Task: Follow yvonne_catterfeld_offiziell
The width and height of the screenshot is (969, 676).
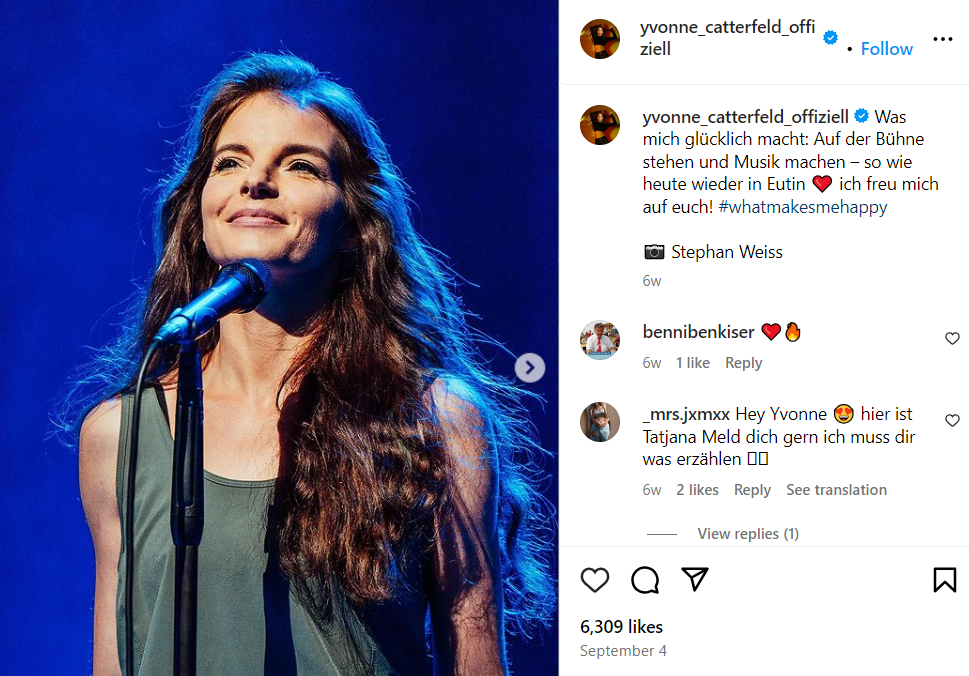Action: coord(886,49)
